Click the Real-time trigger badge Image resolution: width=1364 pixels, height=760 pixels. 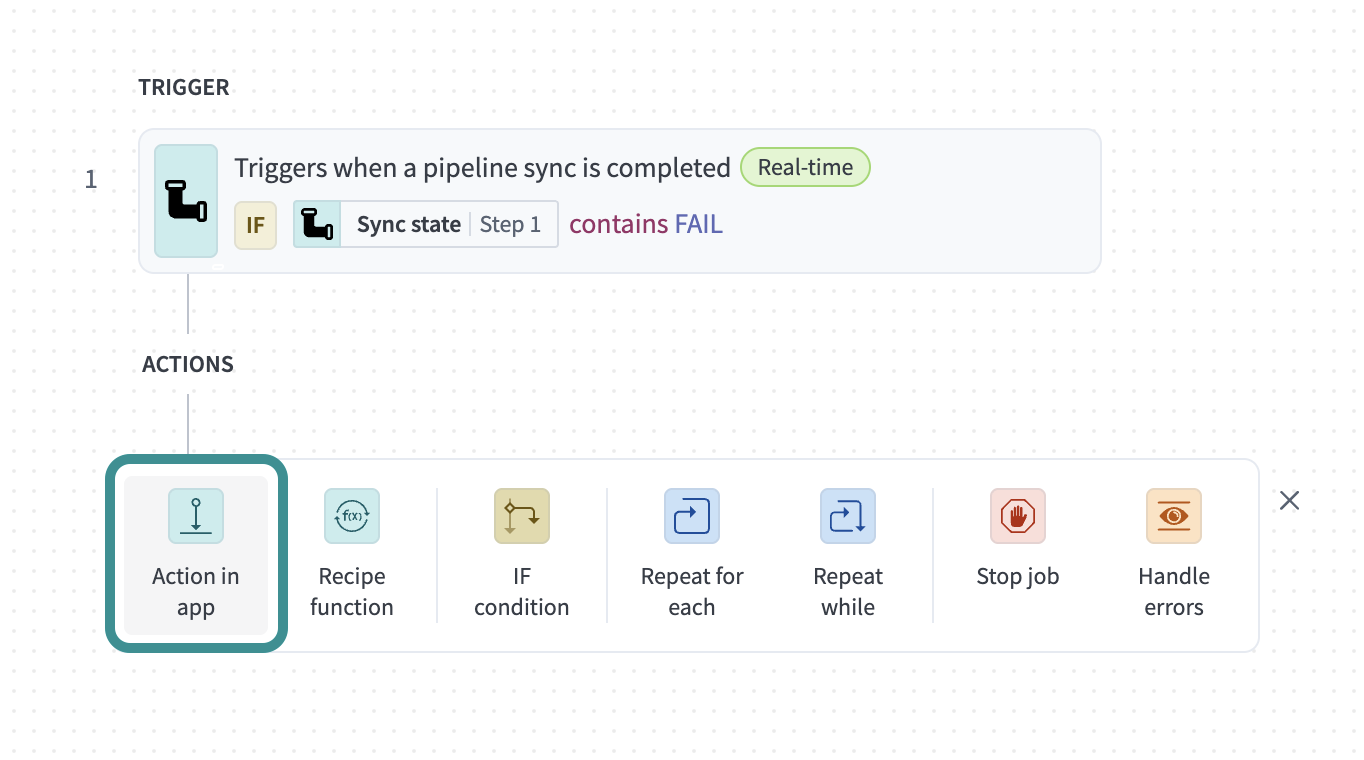[x=805, y=168]
